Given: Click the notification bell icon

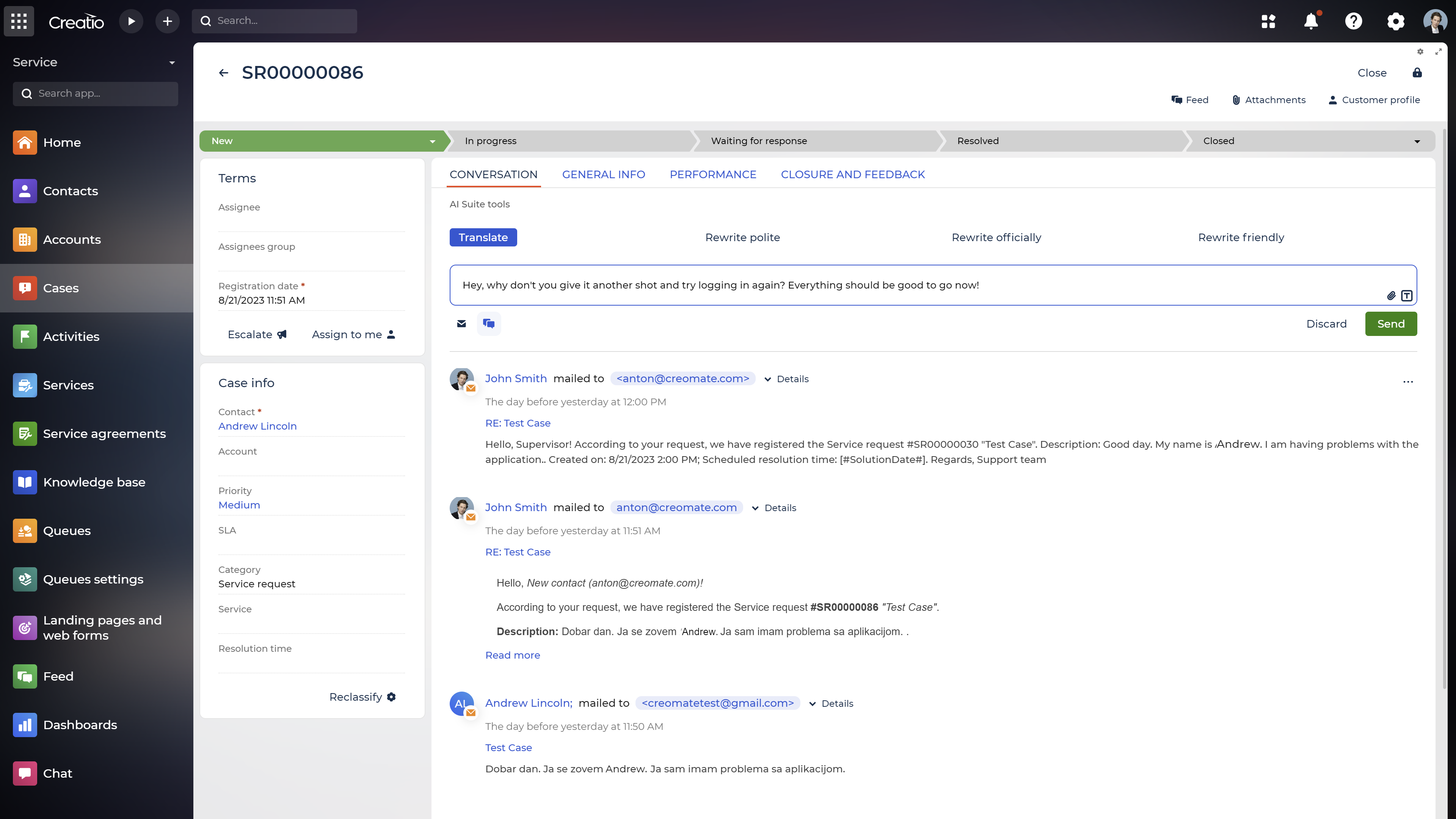Looking at the screenshot, I should click(x=1311, y=21).
